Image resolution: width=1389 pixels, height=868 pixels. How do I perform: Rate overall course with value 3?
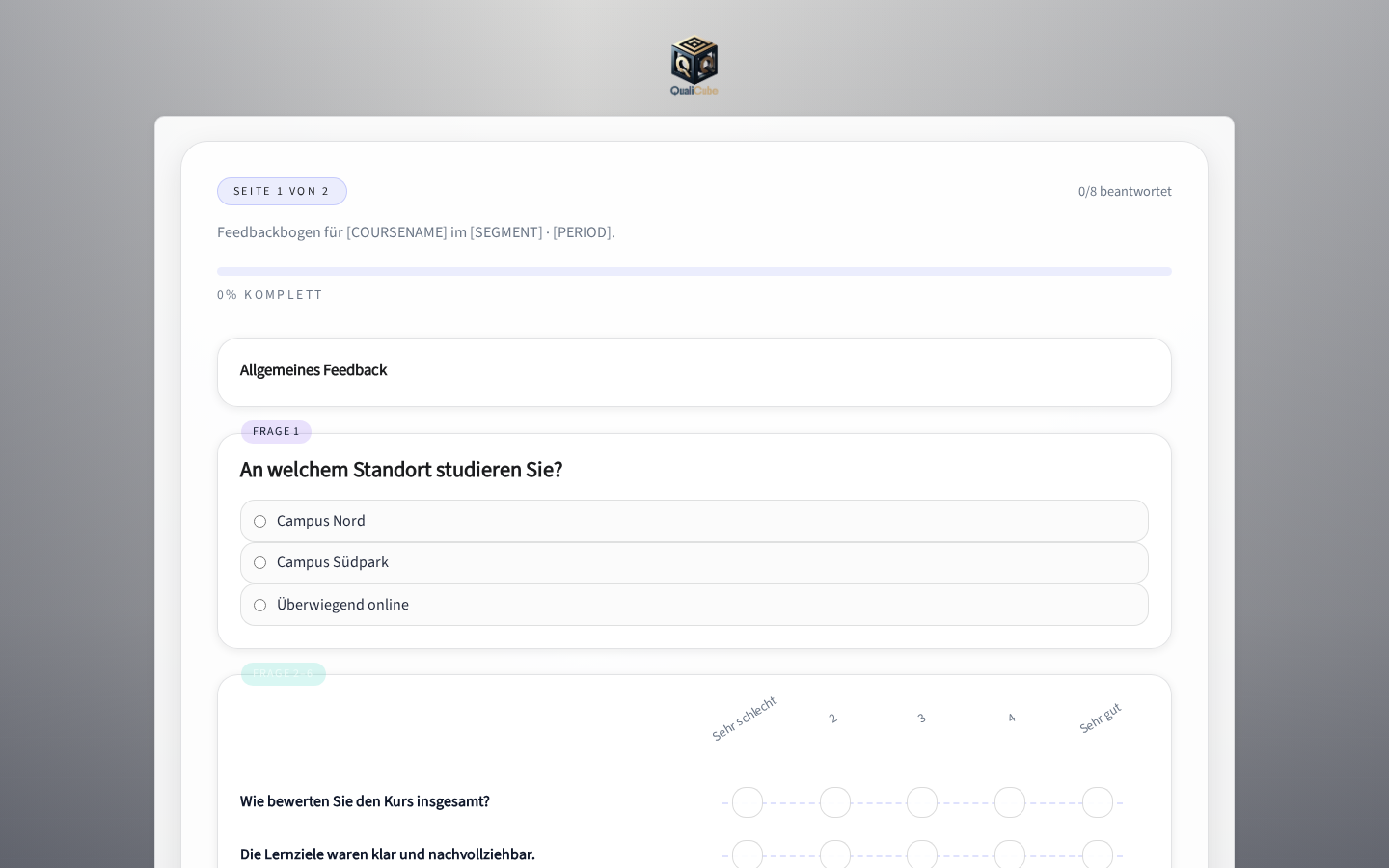pos(922,802)
